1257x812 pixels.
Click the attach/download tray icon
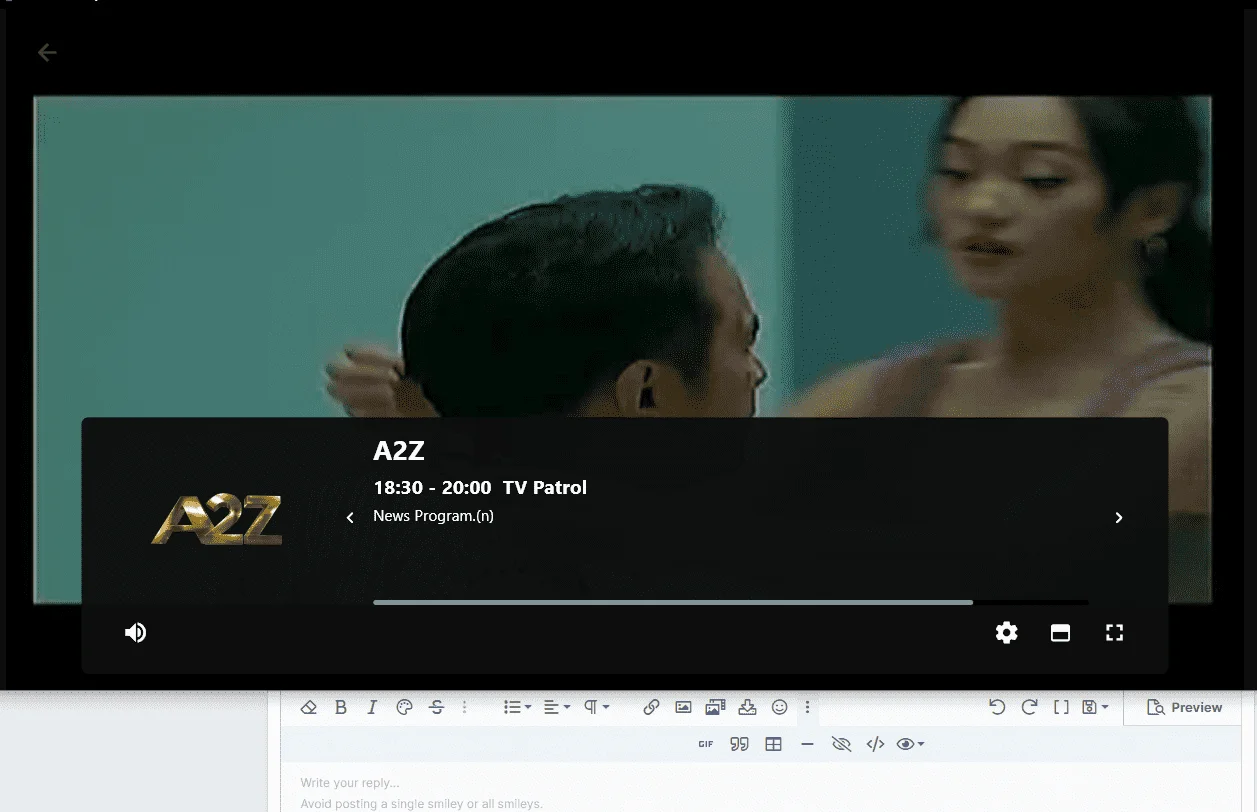point(747,707)
